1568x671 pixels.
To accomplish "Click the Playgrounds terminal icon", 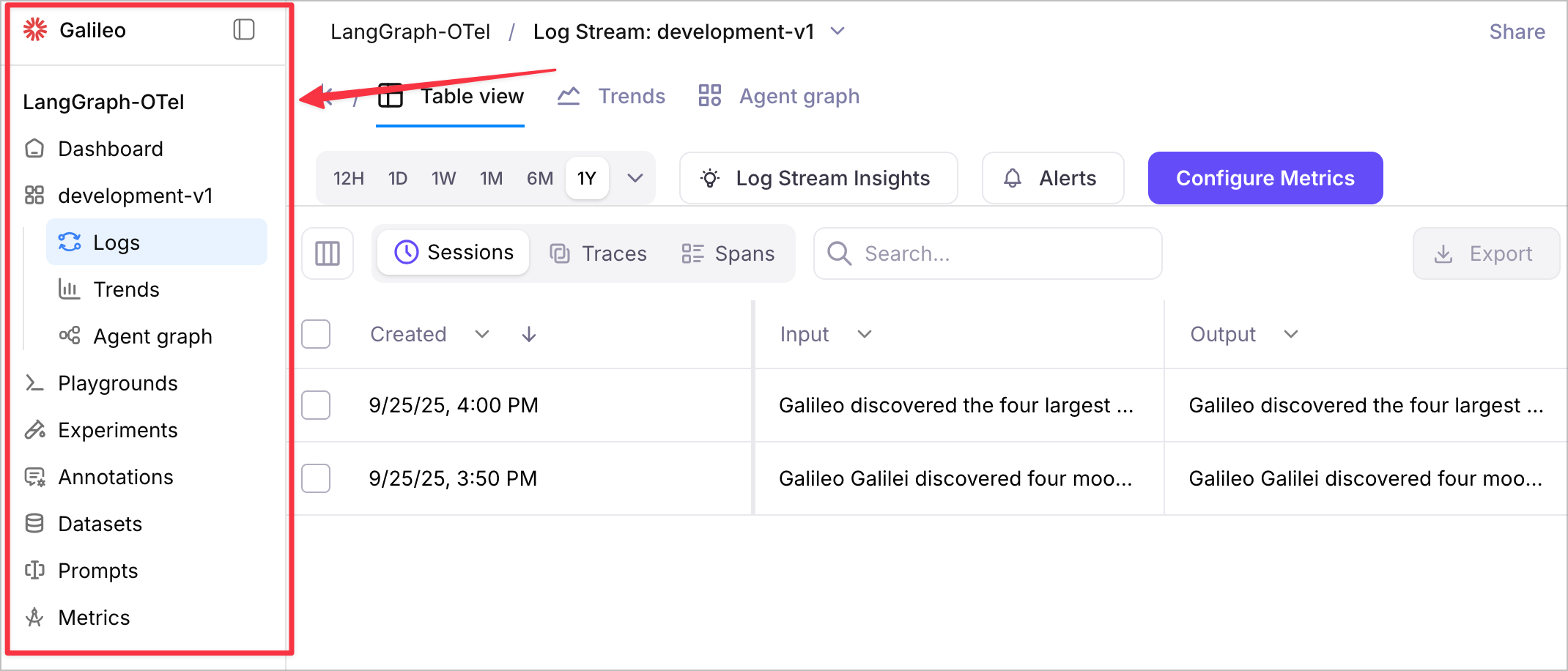I will point(34,383).
